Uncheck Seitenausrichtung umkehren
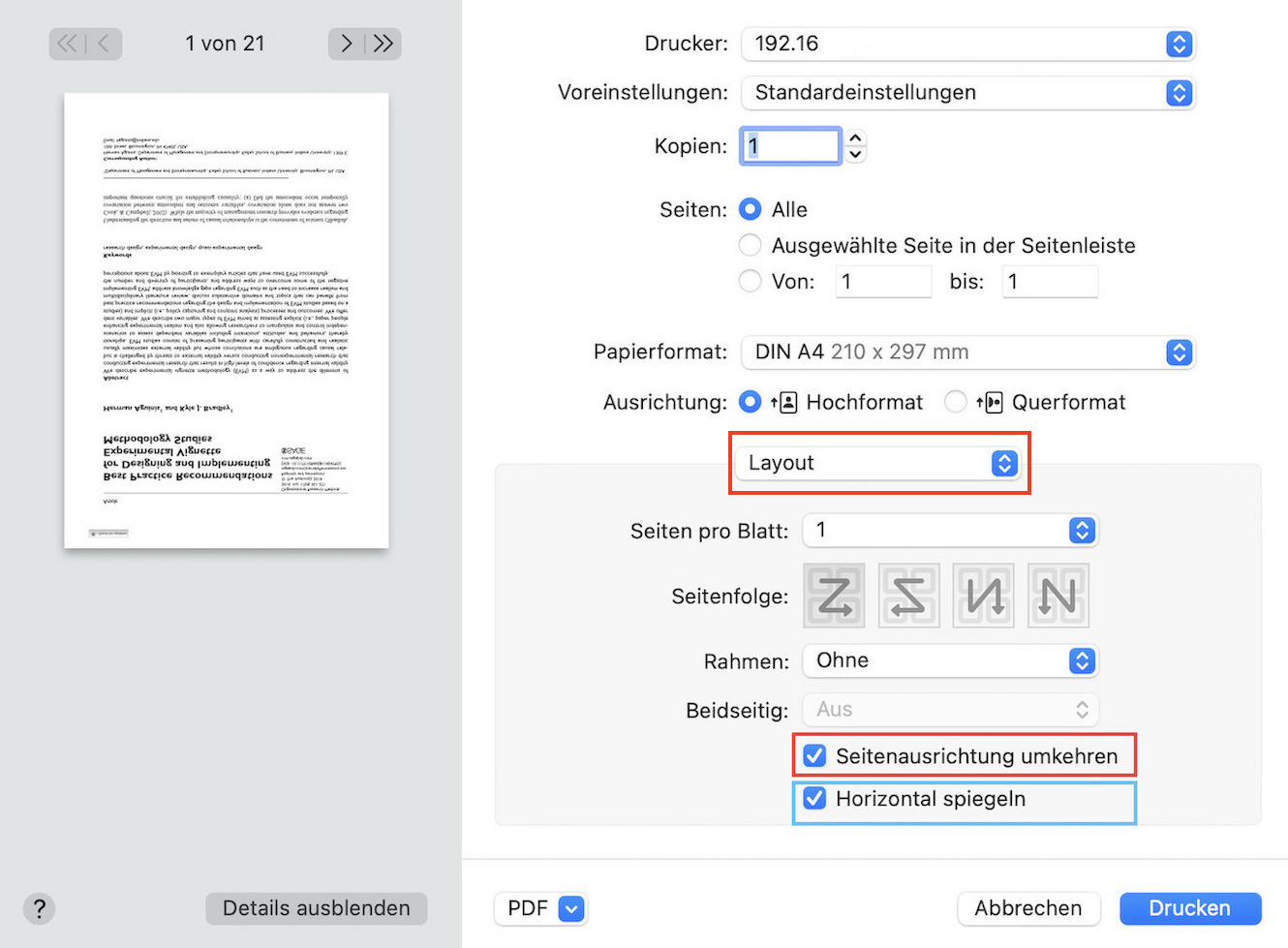1288x948 pixels. coord(814,755)
